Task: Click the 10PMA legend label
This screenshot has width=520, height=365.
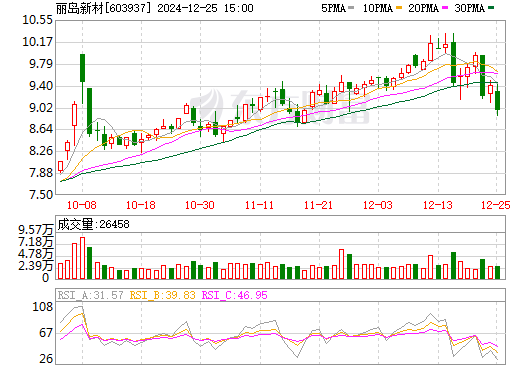Action: [x=378, y=8]
